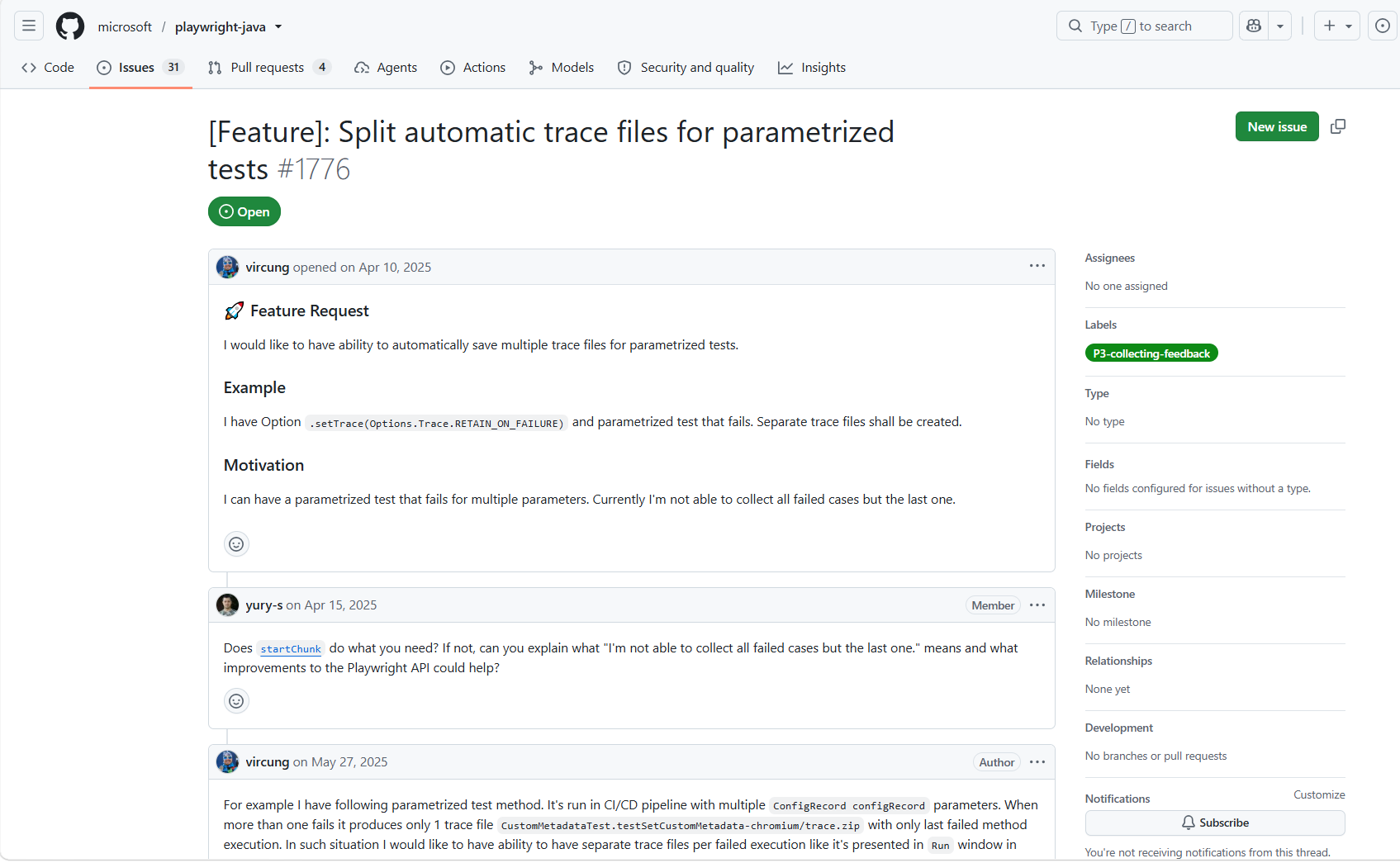Add a reaction to yury-s comment

(x=236, y=701)
